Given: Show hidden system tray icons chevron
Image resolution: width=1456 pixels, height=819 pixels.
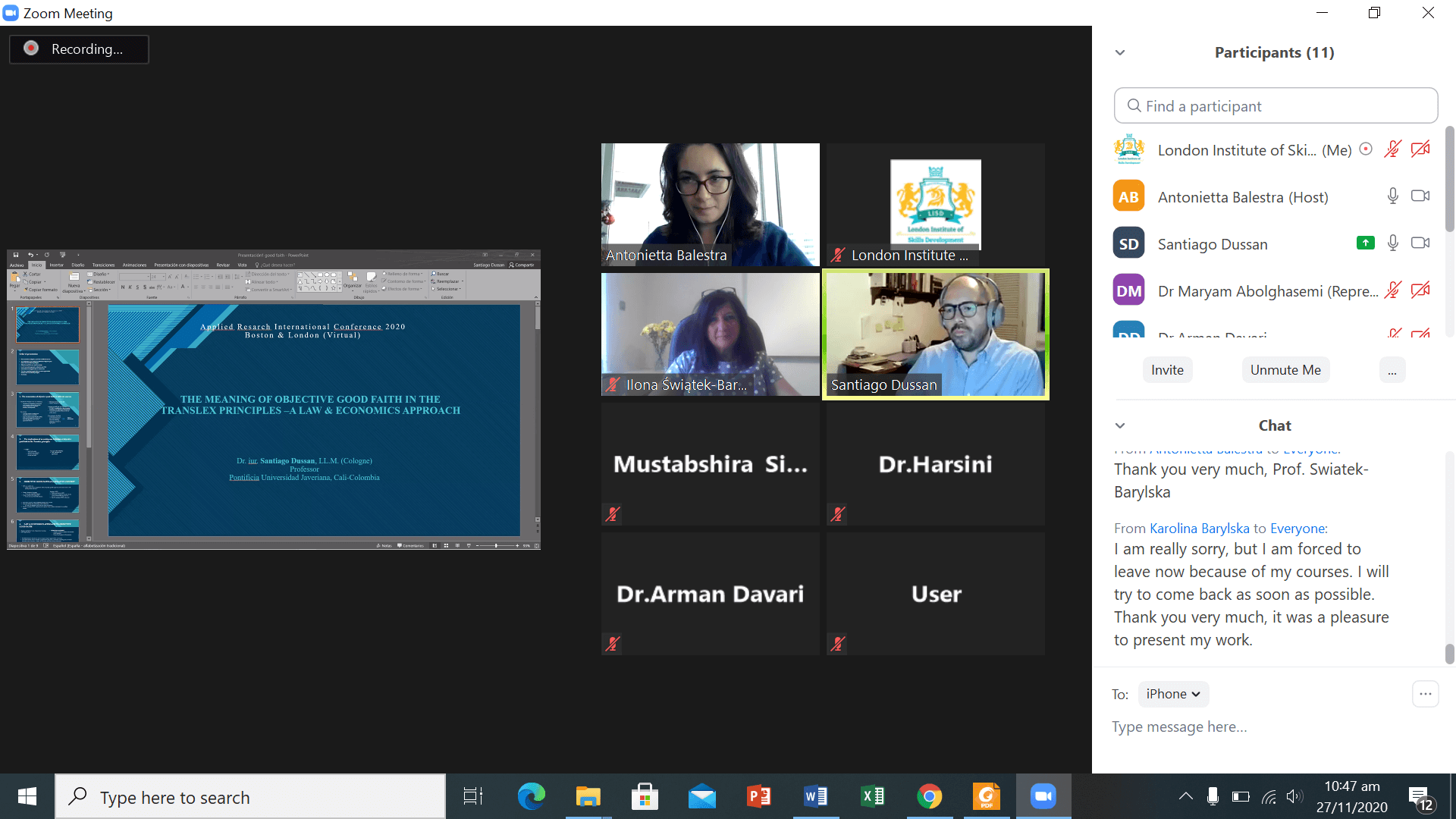Looking at the screenshot, I should coord(1185,796).
